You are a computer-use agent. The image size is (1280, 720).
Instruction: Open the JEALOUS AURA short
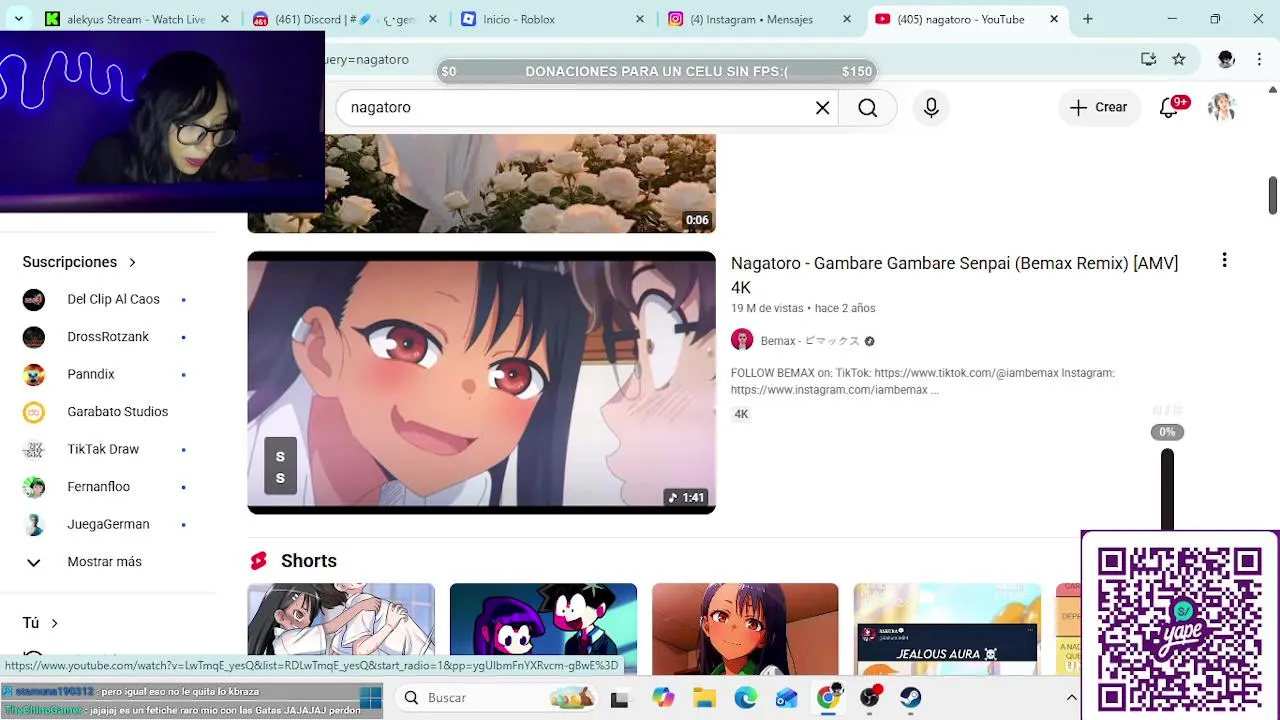(x=947, y=630)
